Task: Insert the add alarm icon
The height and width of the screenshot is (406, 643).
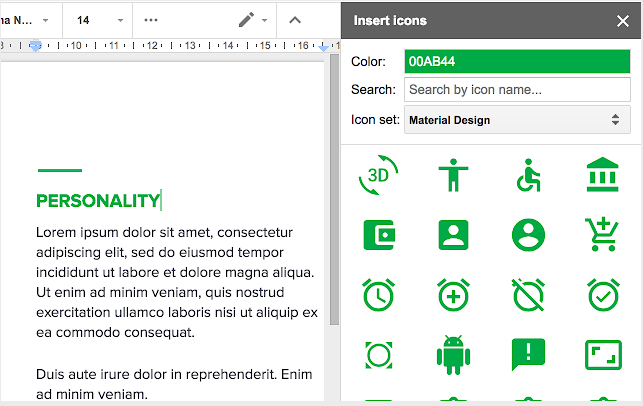Action: pos(453,295)
